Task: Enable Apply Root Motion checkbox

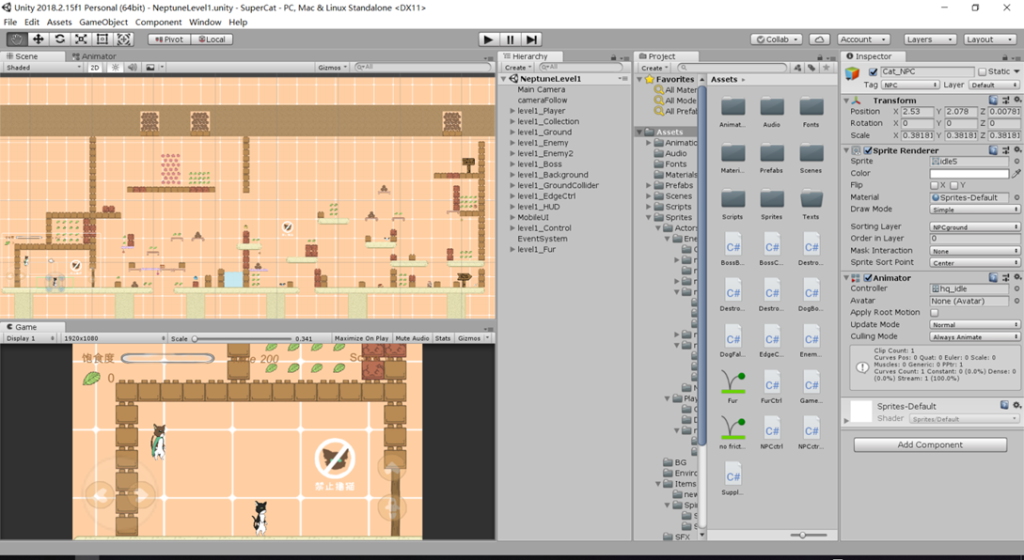Action: (x=935, y=313)
